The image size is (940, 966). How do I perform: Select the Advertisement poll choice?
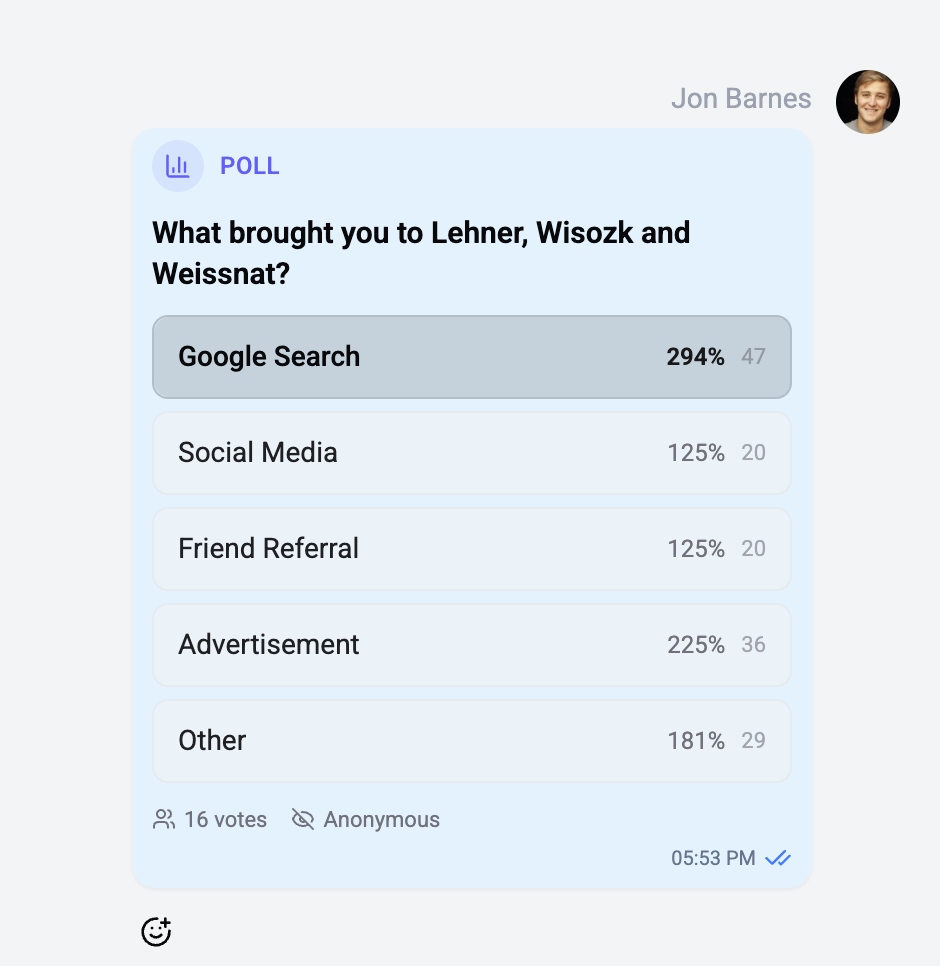pyautogui.click(x=471, y=645)
